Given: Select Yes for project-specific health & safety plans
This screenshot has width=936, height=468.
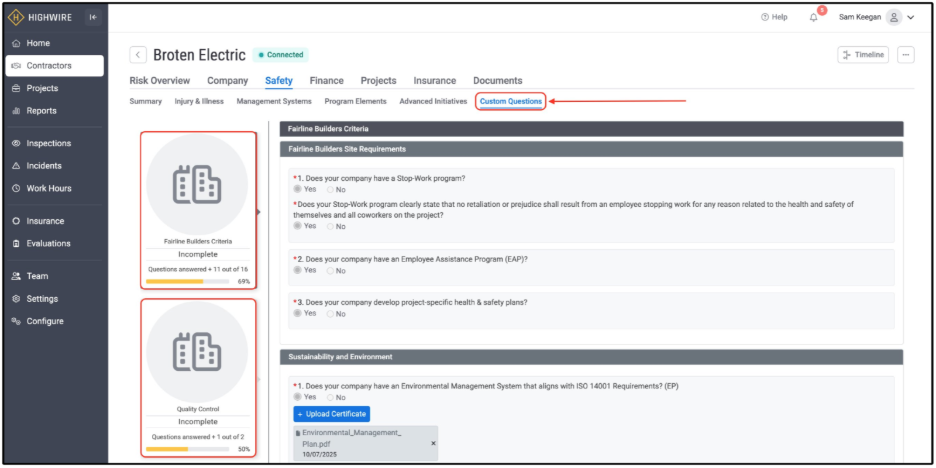Looking at the screenshot, I should [x=297, y=313].
